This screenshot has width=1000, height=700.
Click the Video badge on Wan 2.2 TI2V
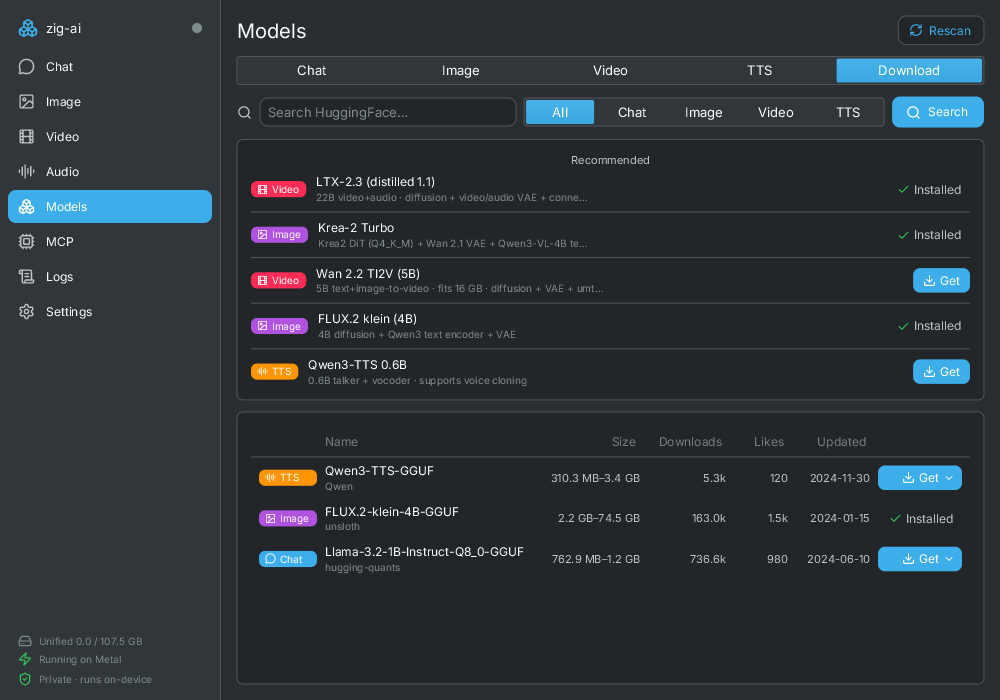[x=279, y=281]
